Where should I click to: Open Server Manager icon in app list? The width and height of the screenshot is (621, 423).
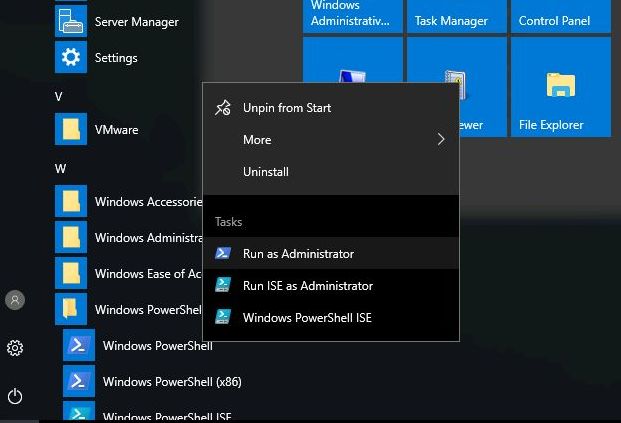point(71,21)
